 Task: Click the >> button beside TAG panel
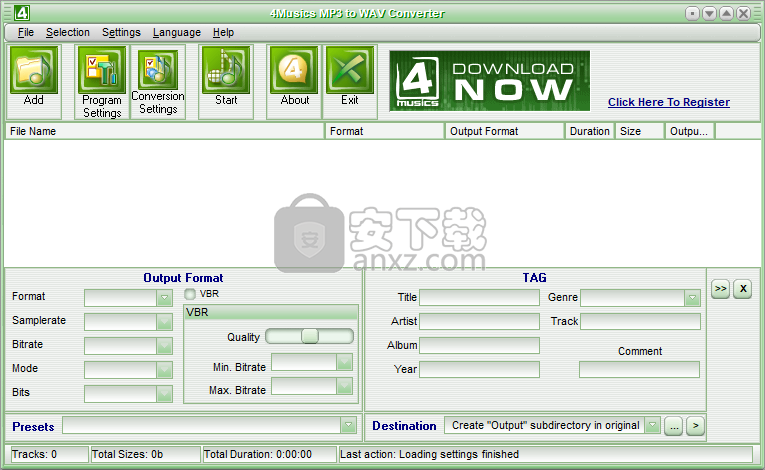click(x=721, y=289)
